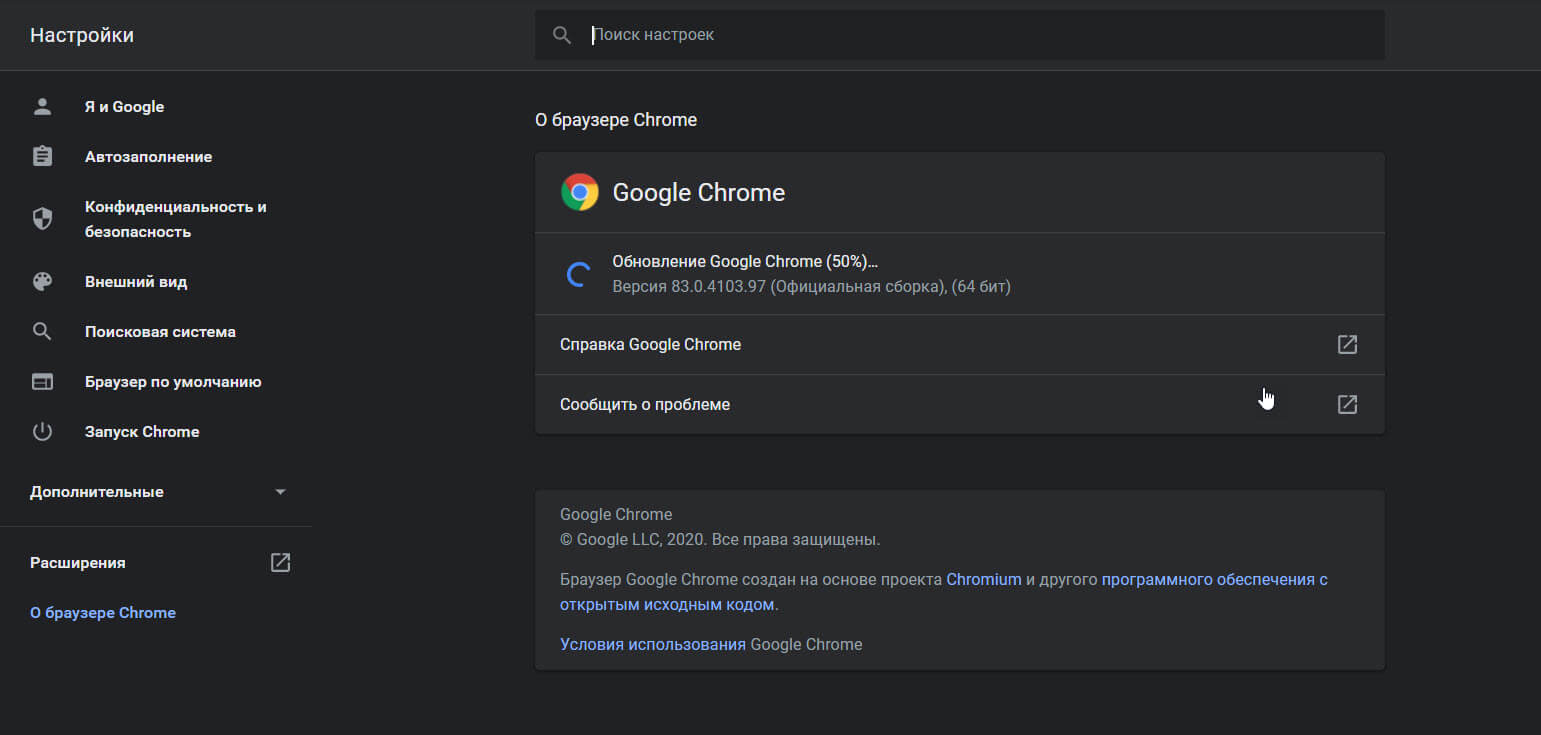1541x735 pixels.
Task: Click the magnifier icon beside Поисковая система
Action: pos(42,332)
